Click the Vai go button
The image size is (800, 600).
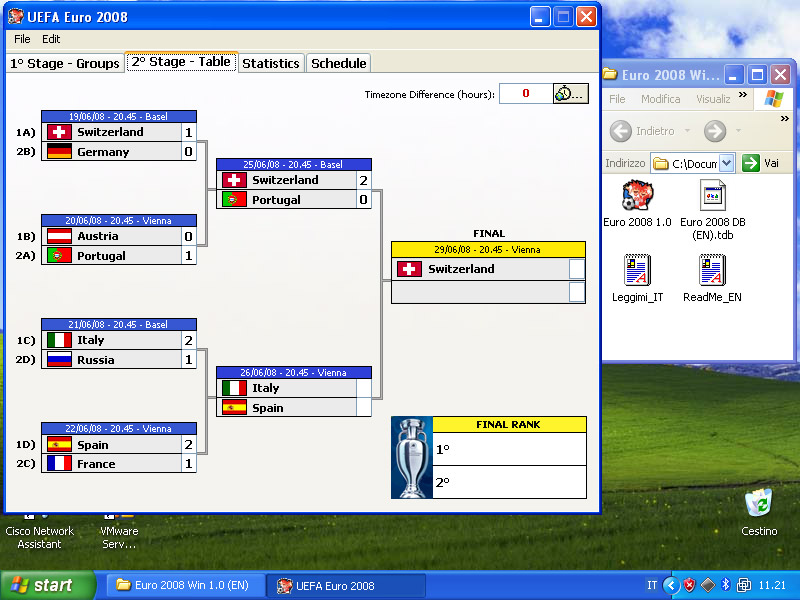tap(761, 163)
